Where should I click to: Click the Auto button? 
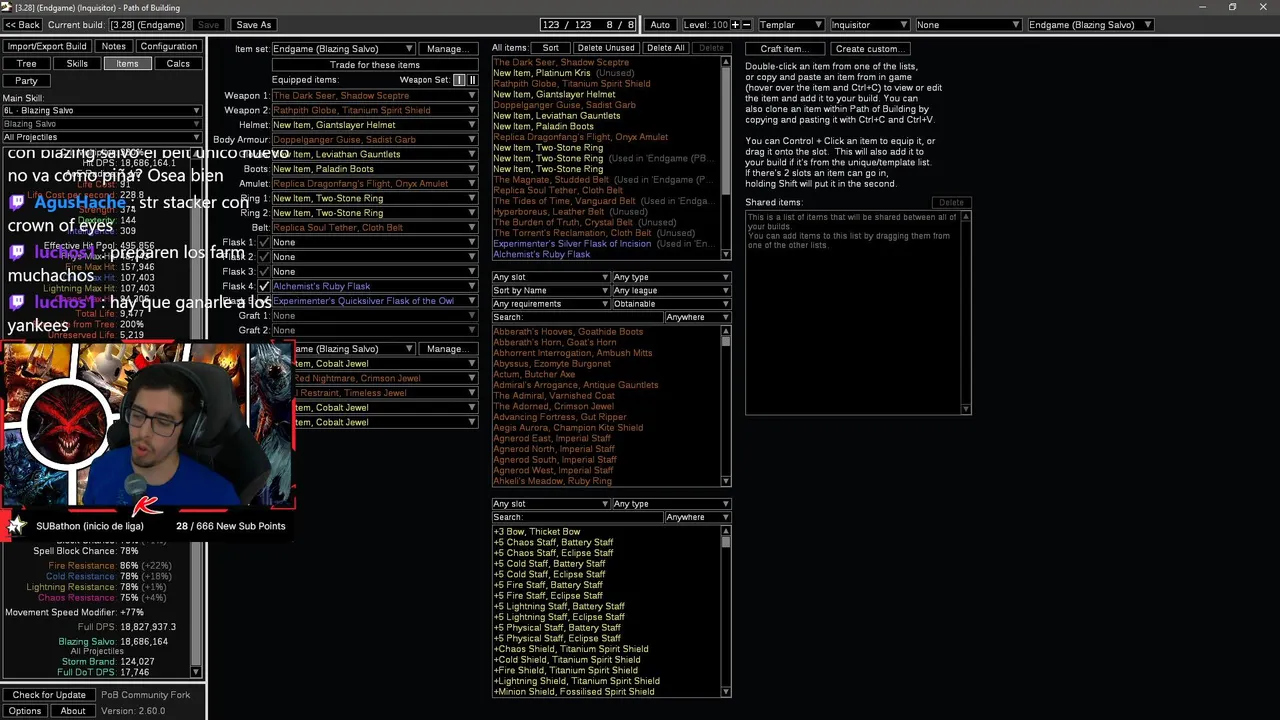660,25
